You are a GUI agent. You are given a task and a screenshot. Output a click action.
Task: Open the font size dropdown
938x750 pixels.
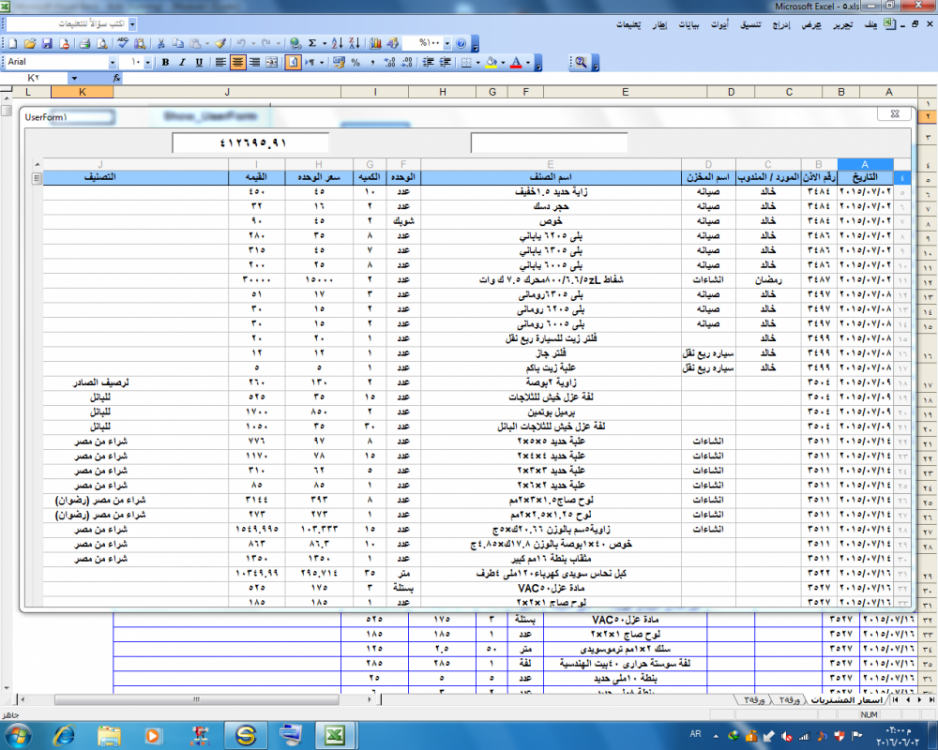(x=148, y=62)
